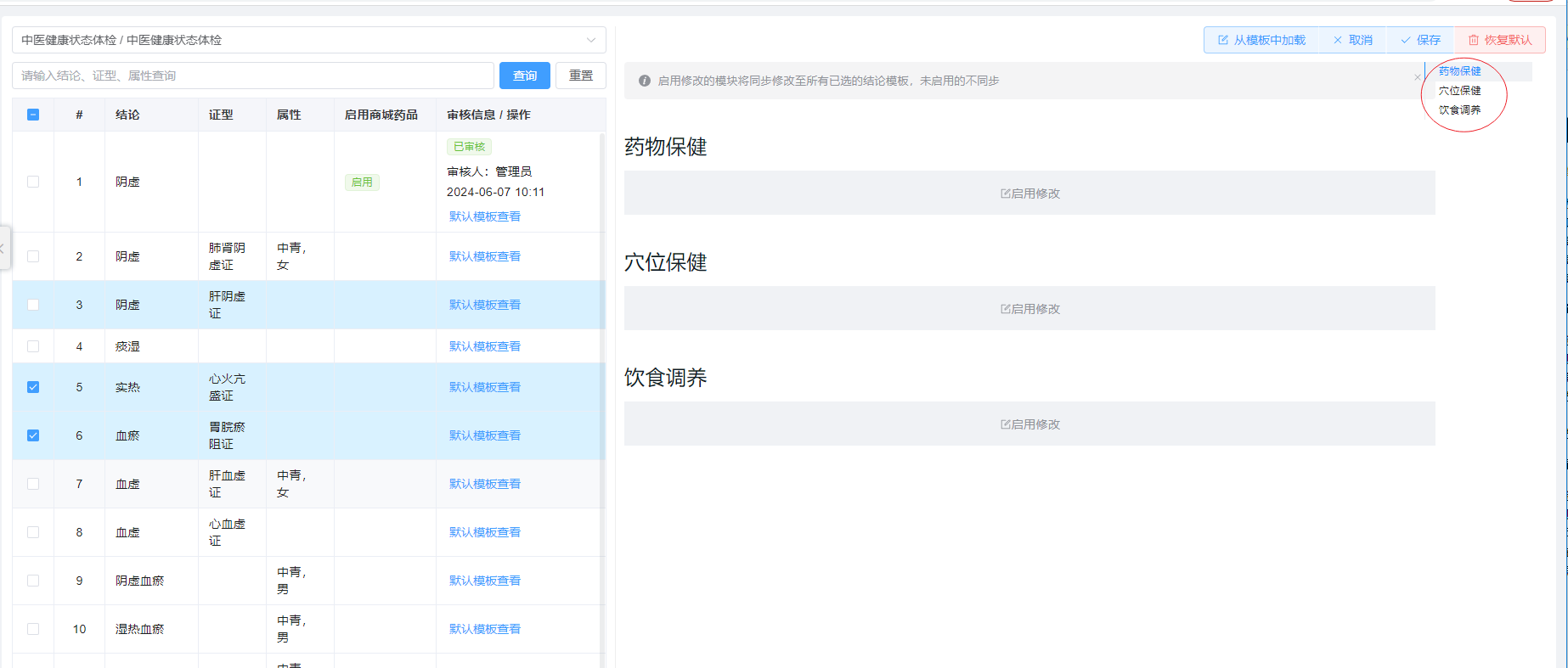This screenshot has height=668, width=1568.
Task: Click the 保存 save button
Action: click(x=1421, y=40)
